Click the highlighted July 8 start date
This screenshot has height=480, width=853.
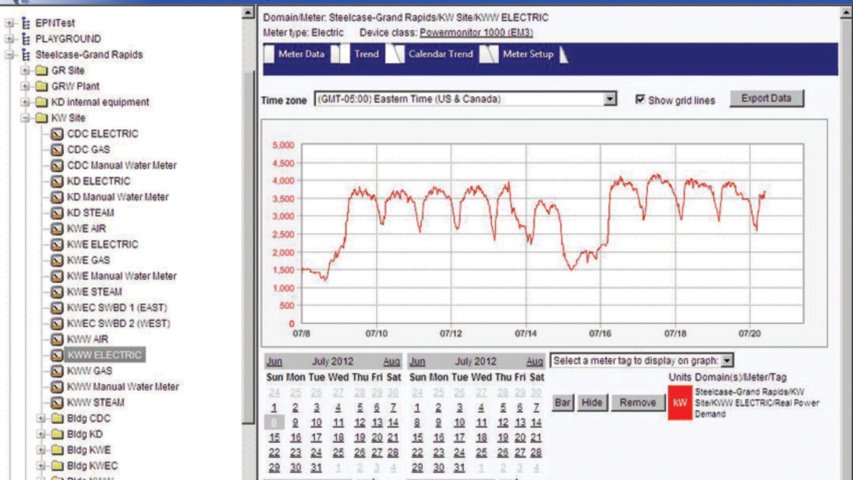click(x=274, y=422)
